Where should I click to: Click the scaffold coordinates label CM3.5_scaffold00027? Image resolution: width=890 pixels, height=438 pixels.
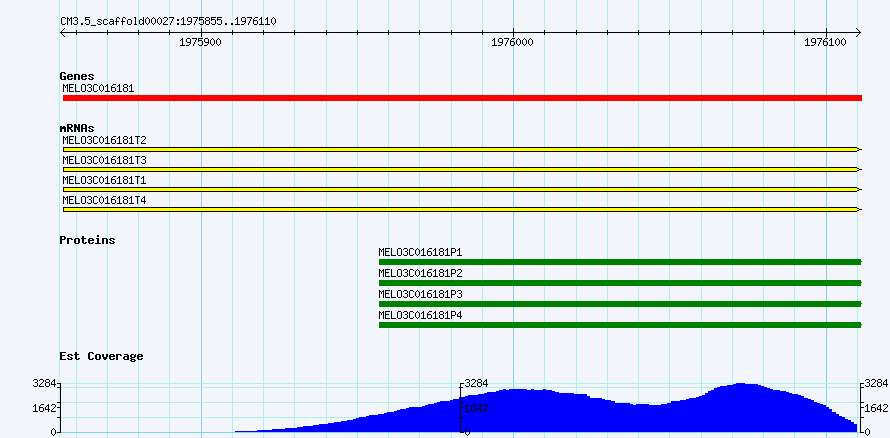169,22
